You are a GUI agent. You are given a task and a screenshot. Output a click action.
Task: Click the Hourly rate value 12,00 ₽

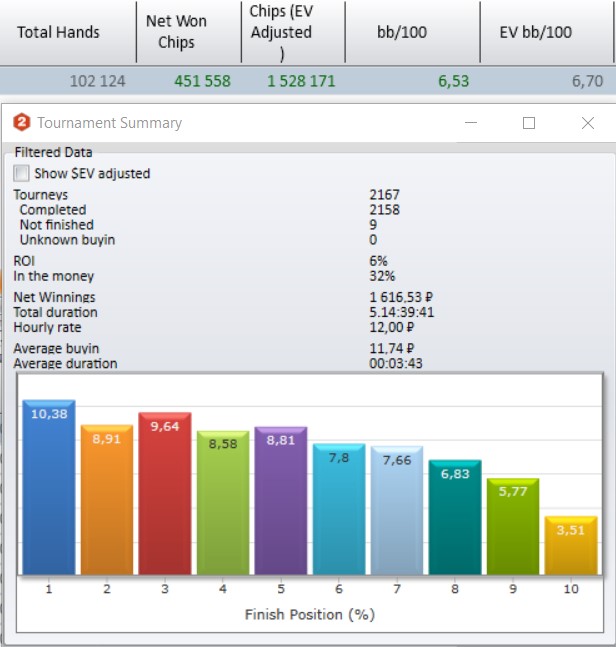392,327
